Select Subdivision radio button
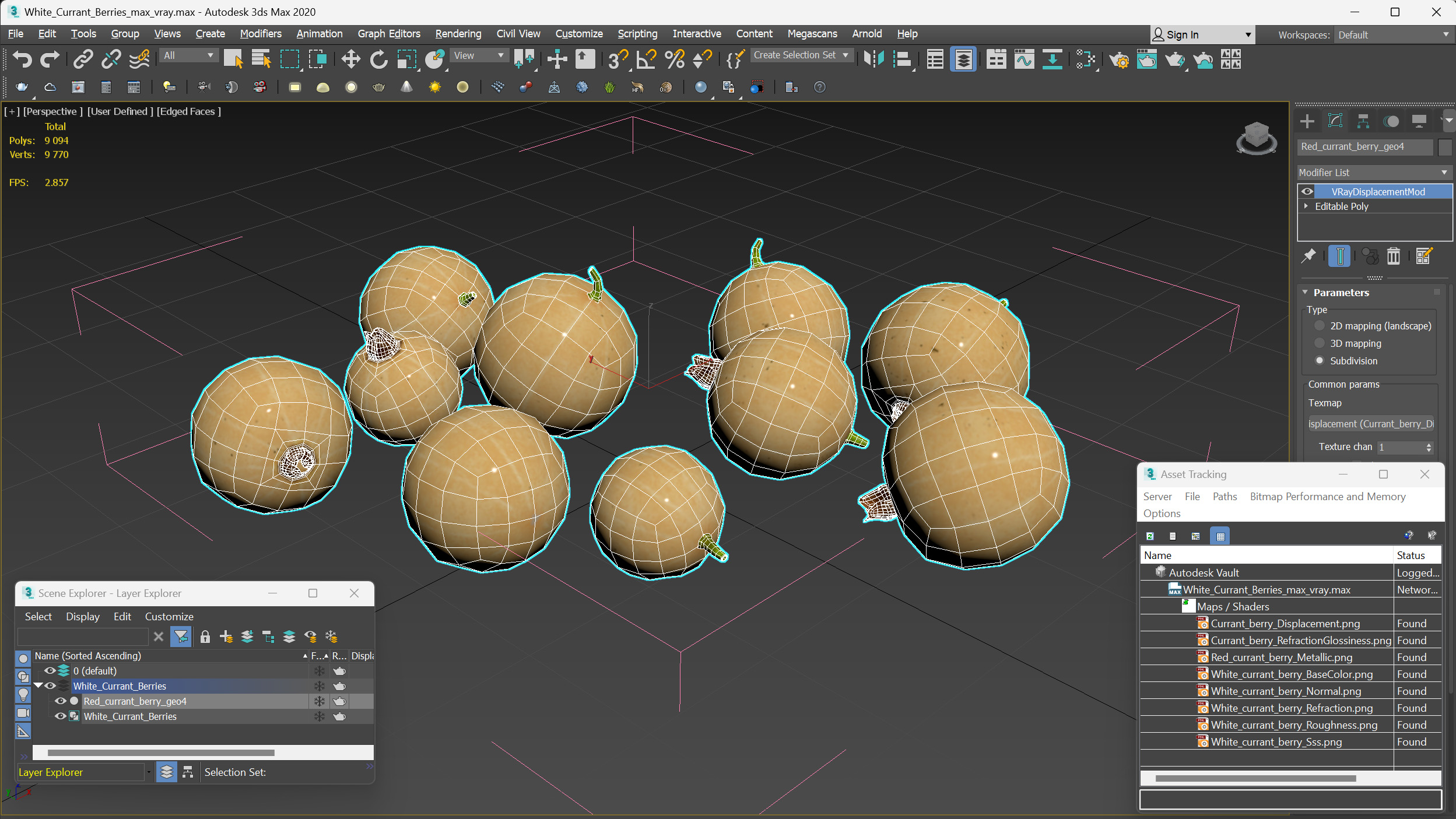The image size is (1456, 819). coord(1320,361)
